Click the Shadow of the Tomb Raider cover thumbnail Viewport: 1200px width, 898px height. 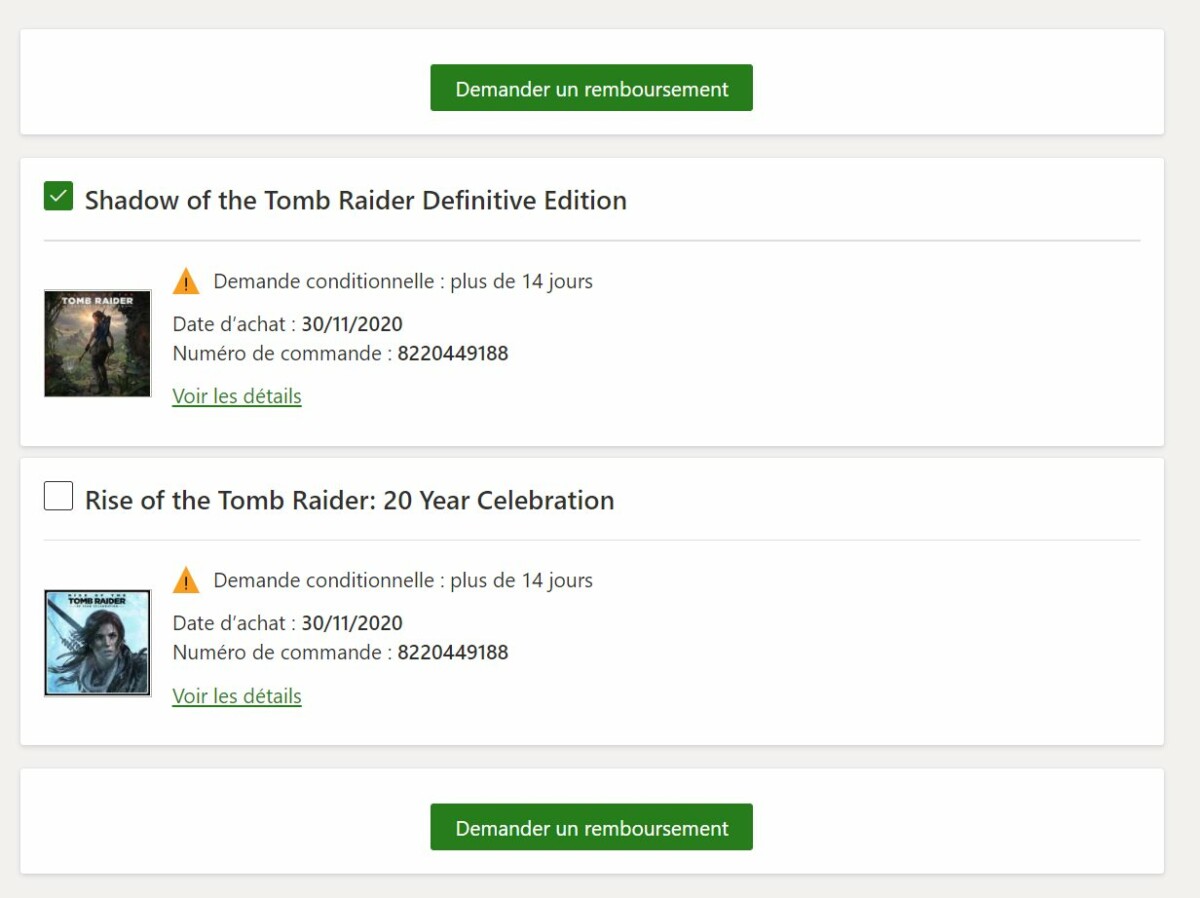tap(97, 343)
